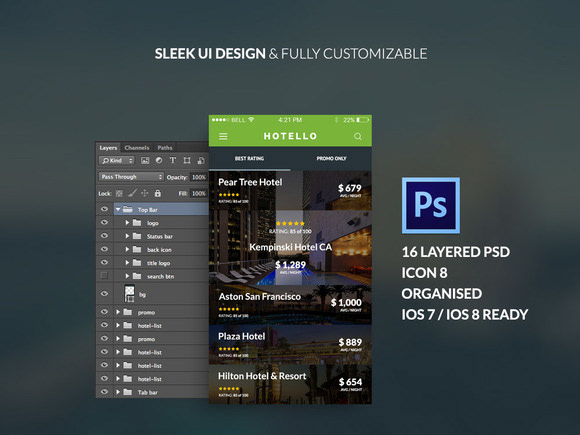Tap the wifi icon in phone status bar

tap(252, 119)
